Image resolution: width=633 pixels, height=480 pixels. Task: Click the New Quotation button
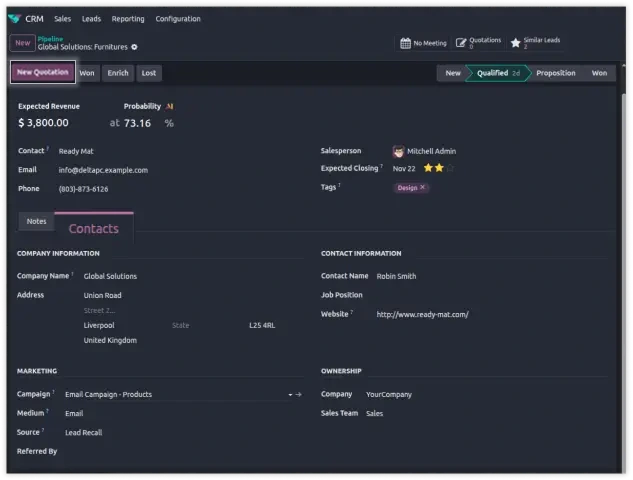pos(42,72)
